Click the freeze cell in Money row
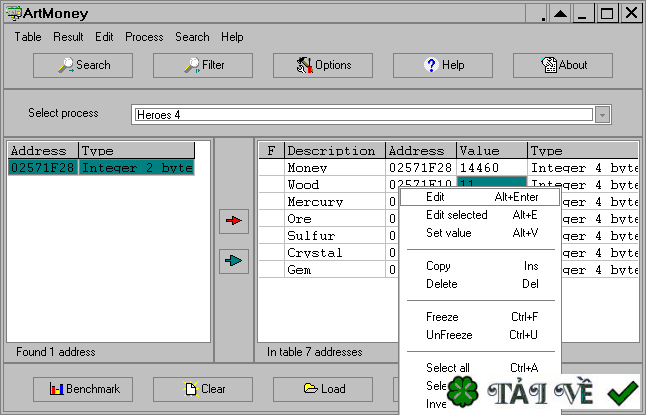Viewport: 646px width, 415px height. point(271,168)
